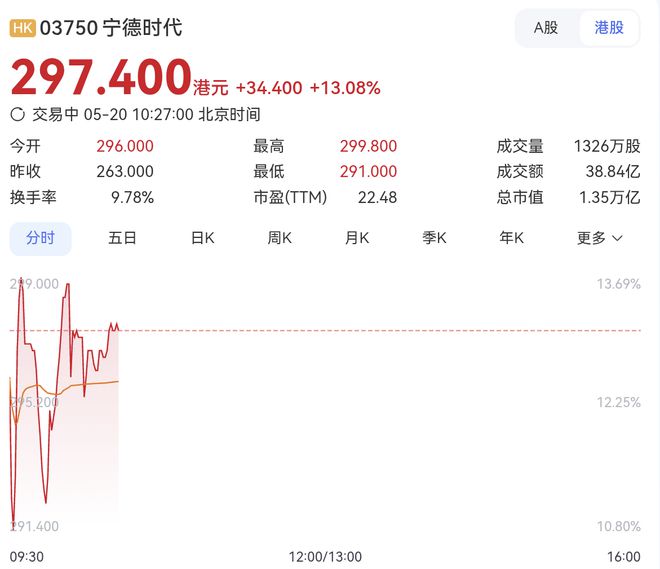660x569 pixels.
Task: Select the 五日 chart tab
Action: (x=122, y=238)
